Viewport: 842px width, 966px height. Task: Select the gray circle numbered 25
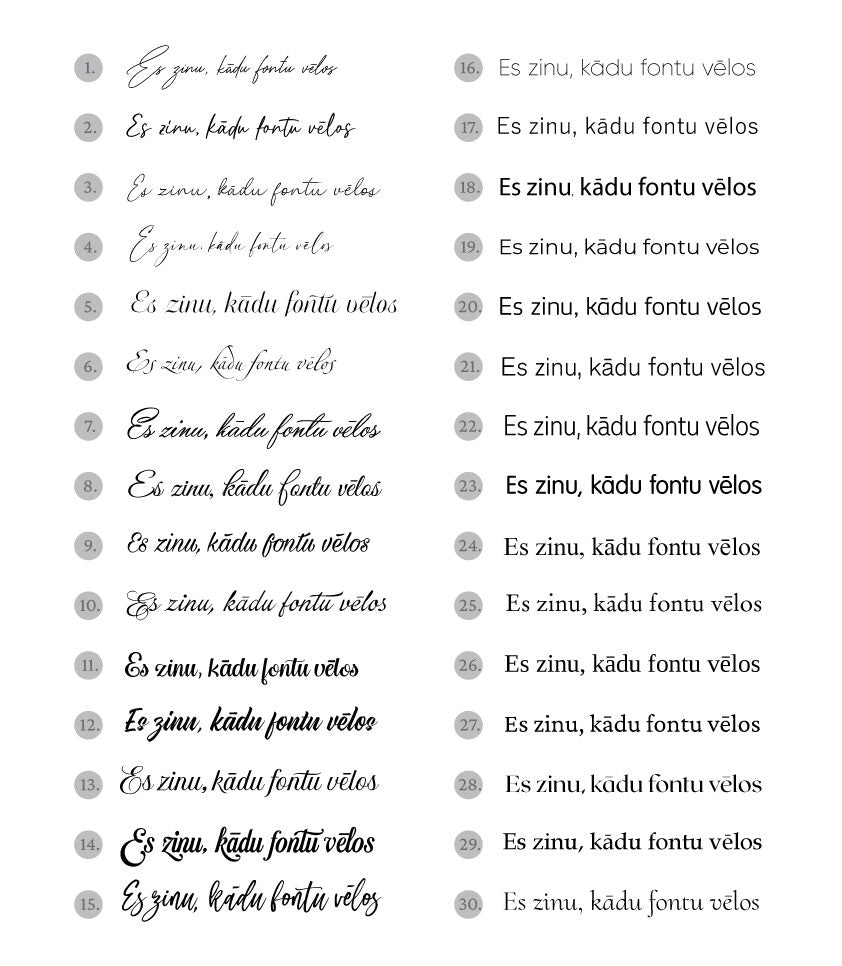coord(468,605)
